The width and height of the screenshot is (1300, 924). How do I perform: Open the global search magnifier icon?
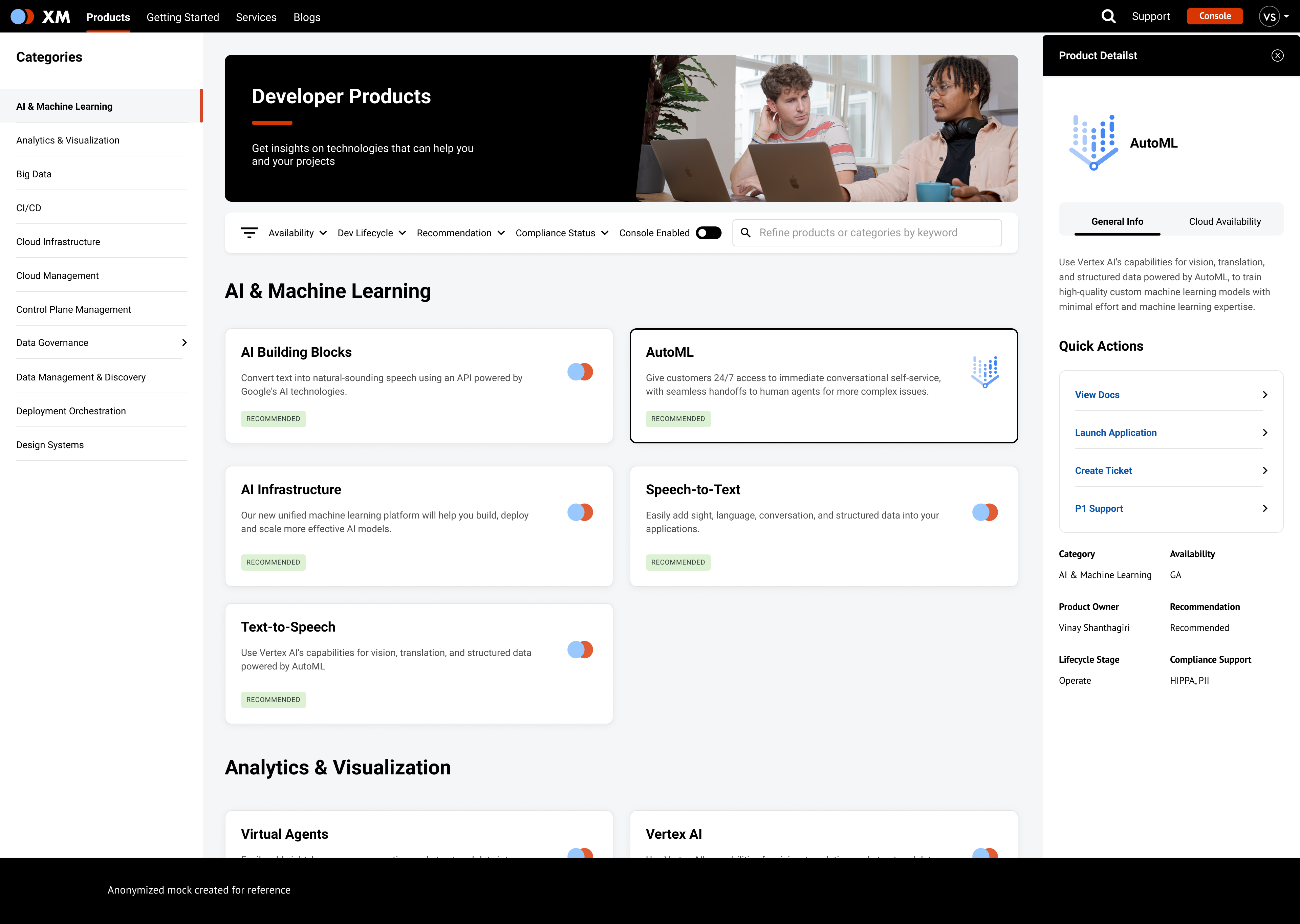[1108, 16]
